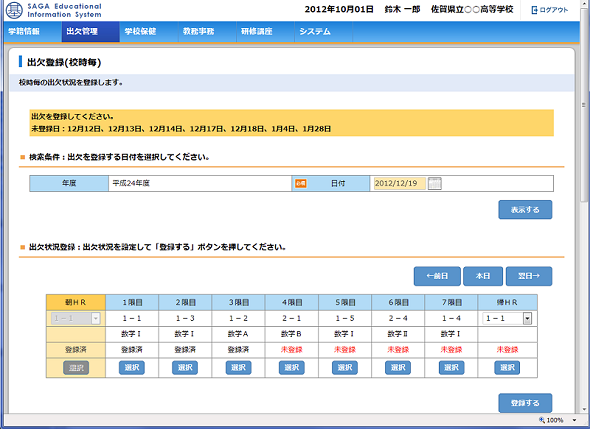Select attendance for 4限目 数学B class
The image size is (590, 429).
(x=292, y=368)
